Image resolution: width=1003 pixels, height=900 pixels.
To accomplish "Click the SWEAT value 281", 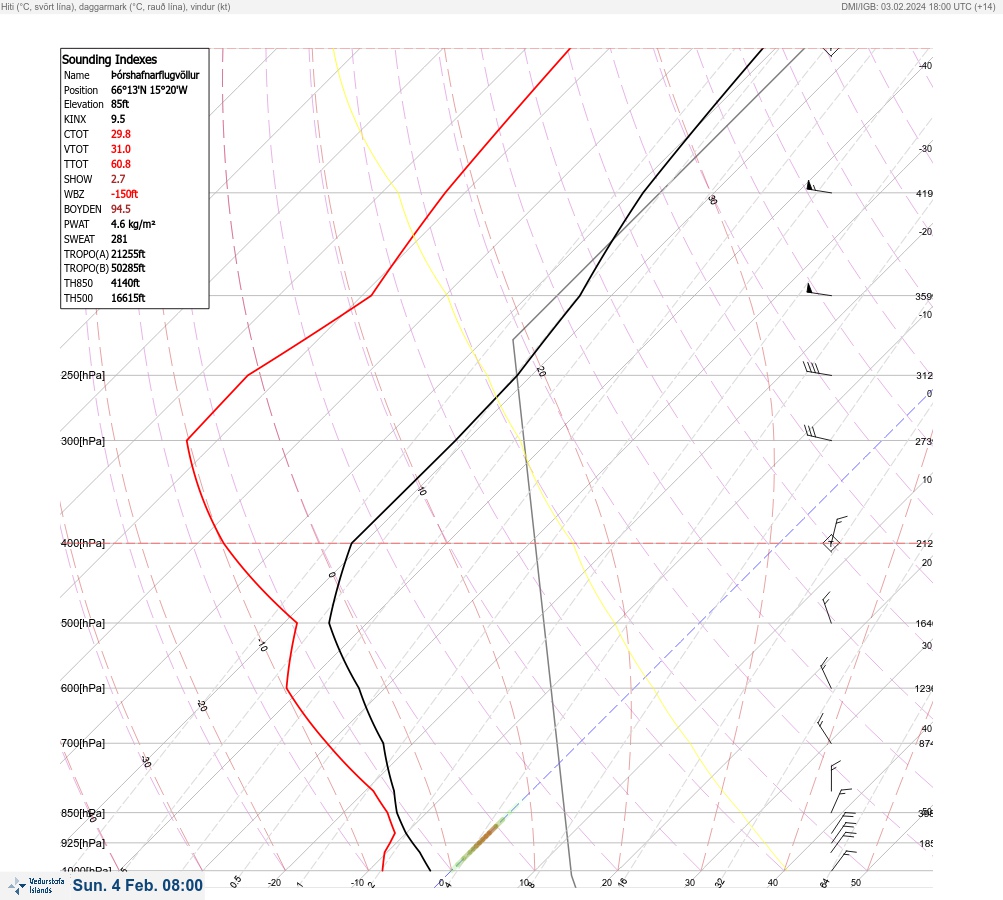I will 119,239.
